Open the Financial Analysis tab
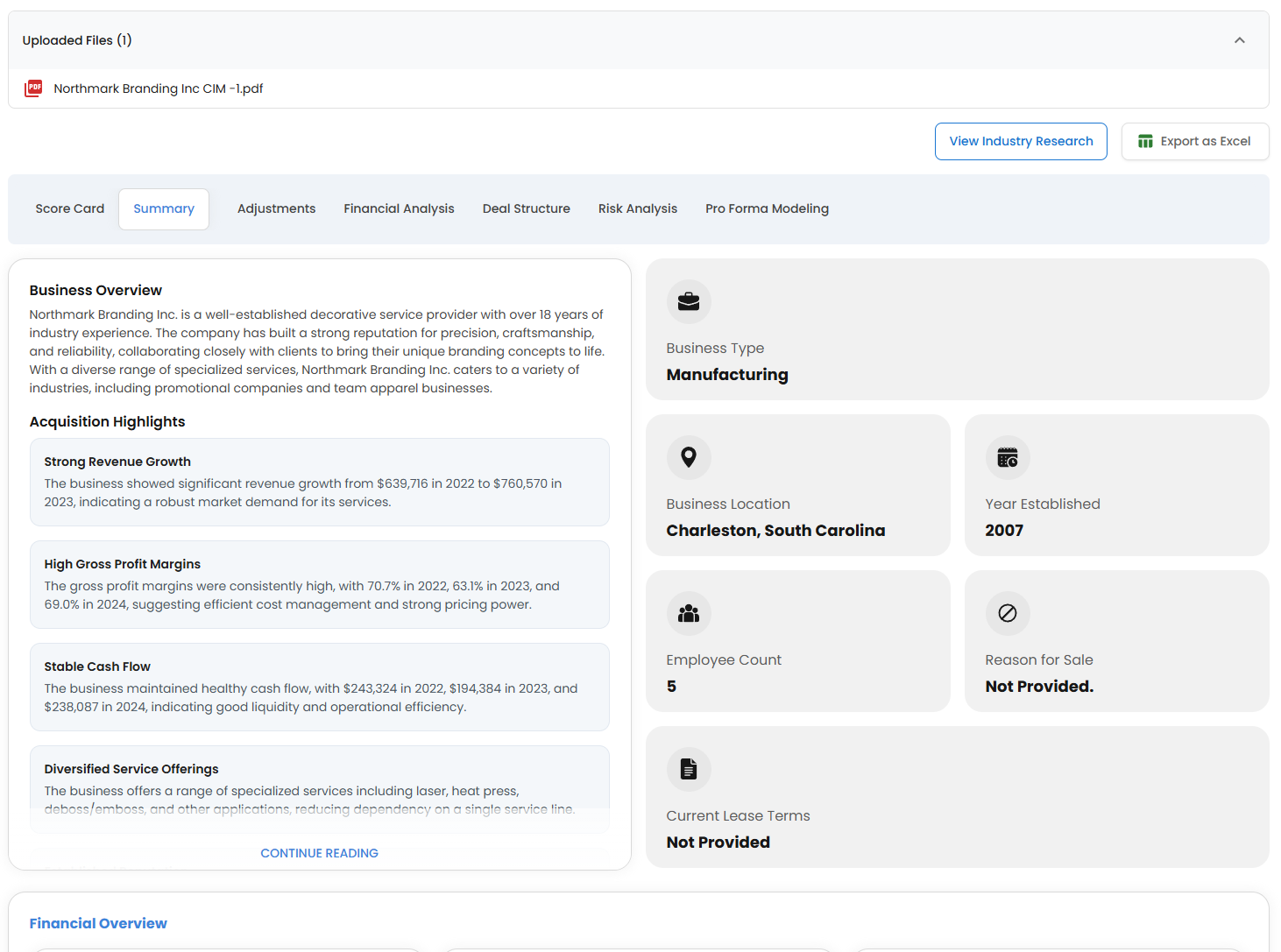 pyautogui.click(x=400, y=208)
